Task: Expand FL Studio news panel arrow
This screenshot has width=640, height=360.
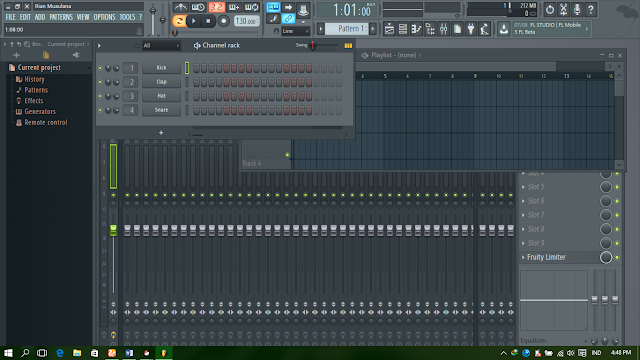Action: coord(587,29)
